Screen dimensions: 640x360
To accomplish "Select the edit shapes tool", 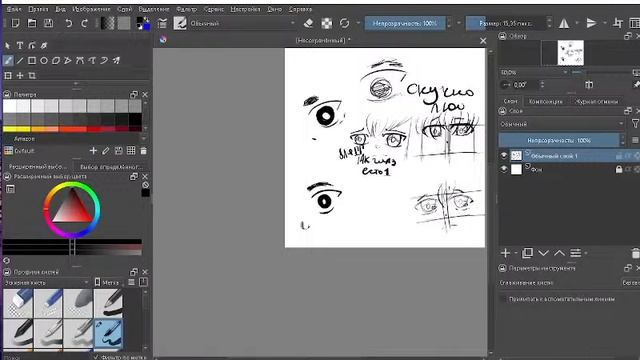I will coord(32,45).
